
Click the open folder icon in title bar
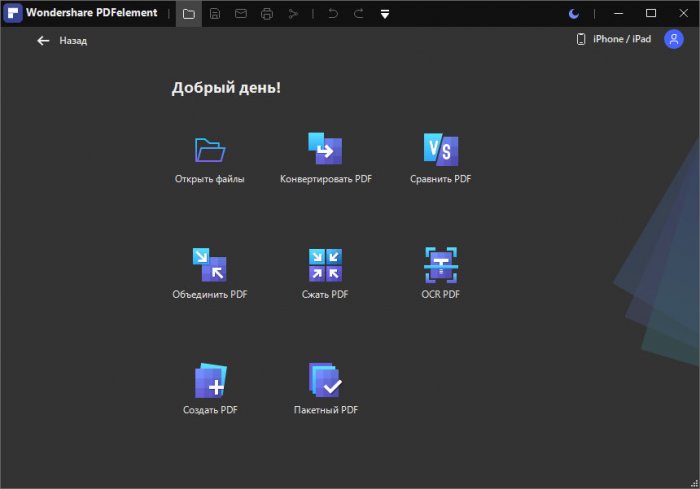tap(189, 14)
